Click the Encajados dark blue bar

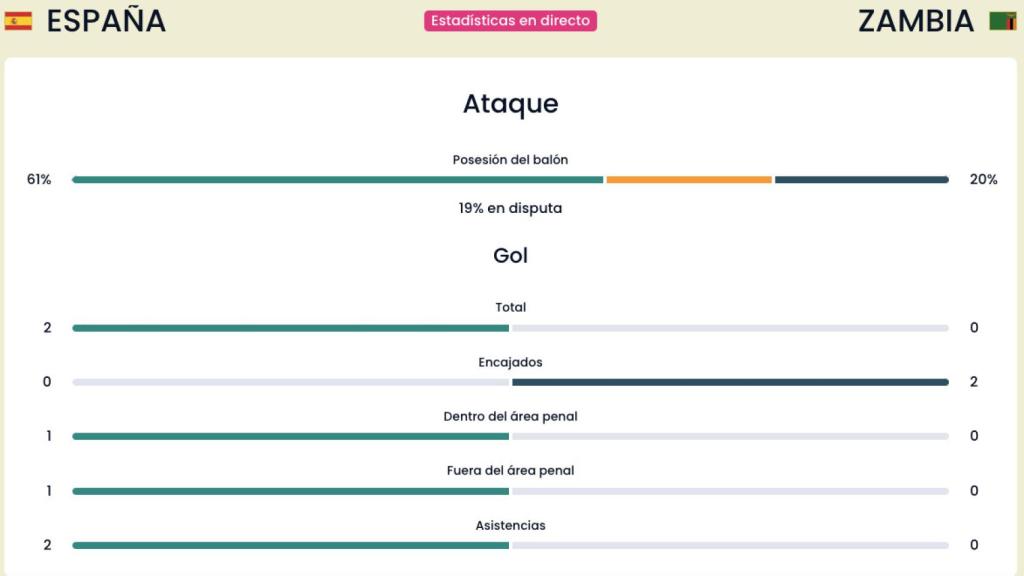click(730, 382)
